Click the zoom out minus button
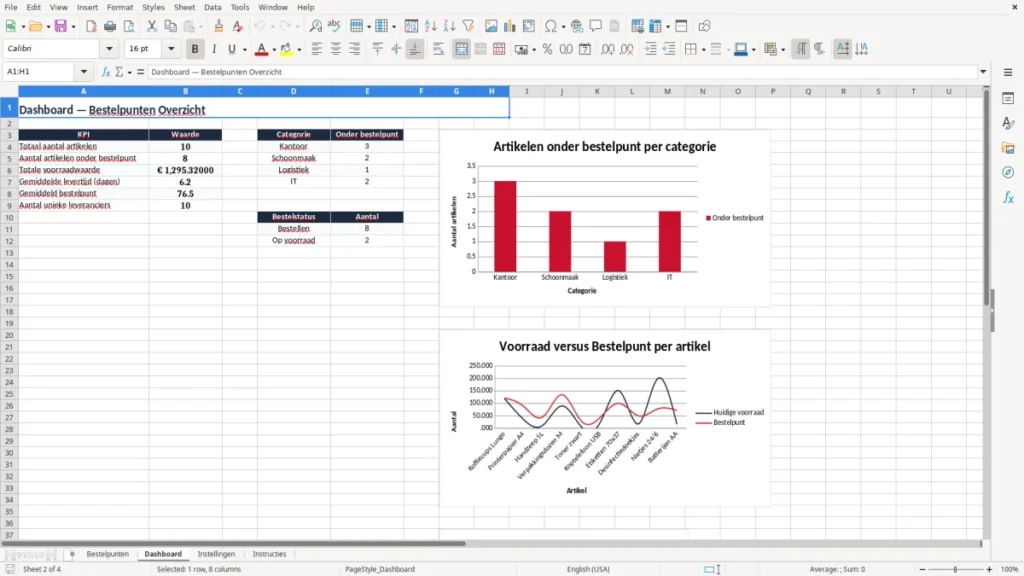The width and height of the screenshot is (1024, 576). click(922, 569)
